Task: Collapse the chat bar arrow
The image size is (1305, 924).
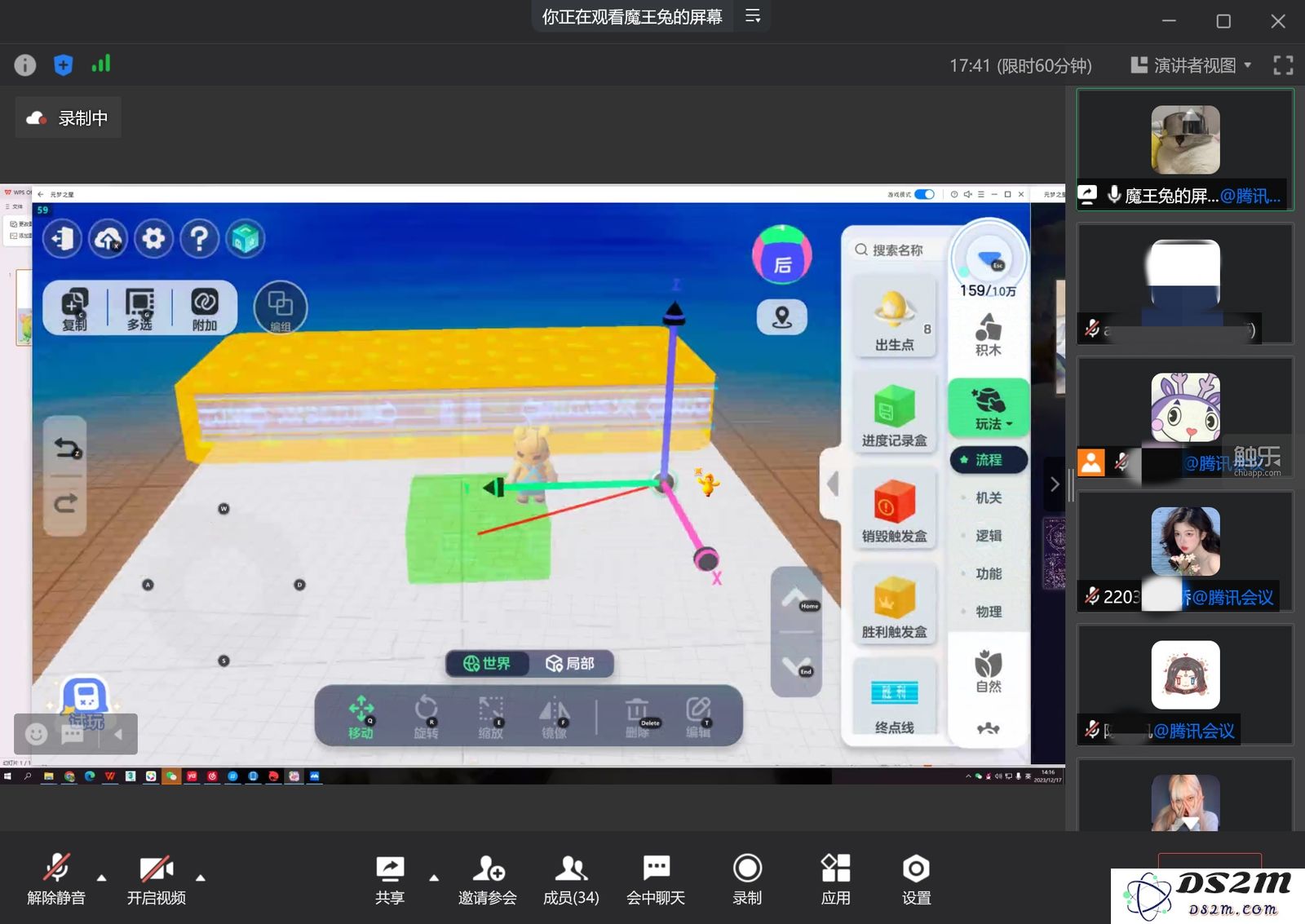Action: pyautogui.click(x=118, y=734)
